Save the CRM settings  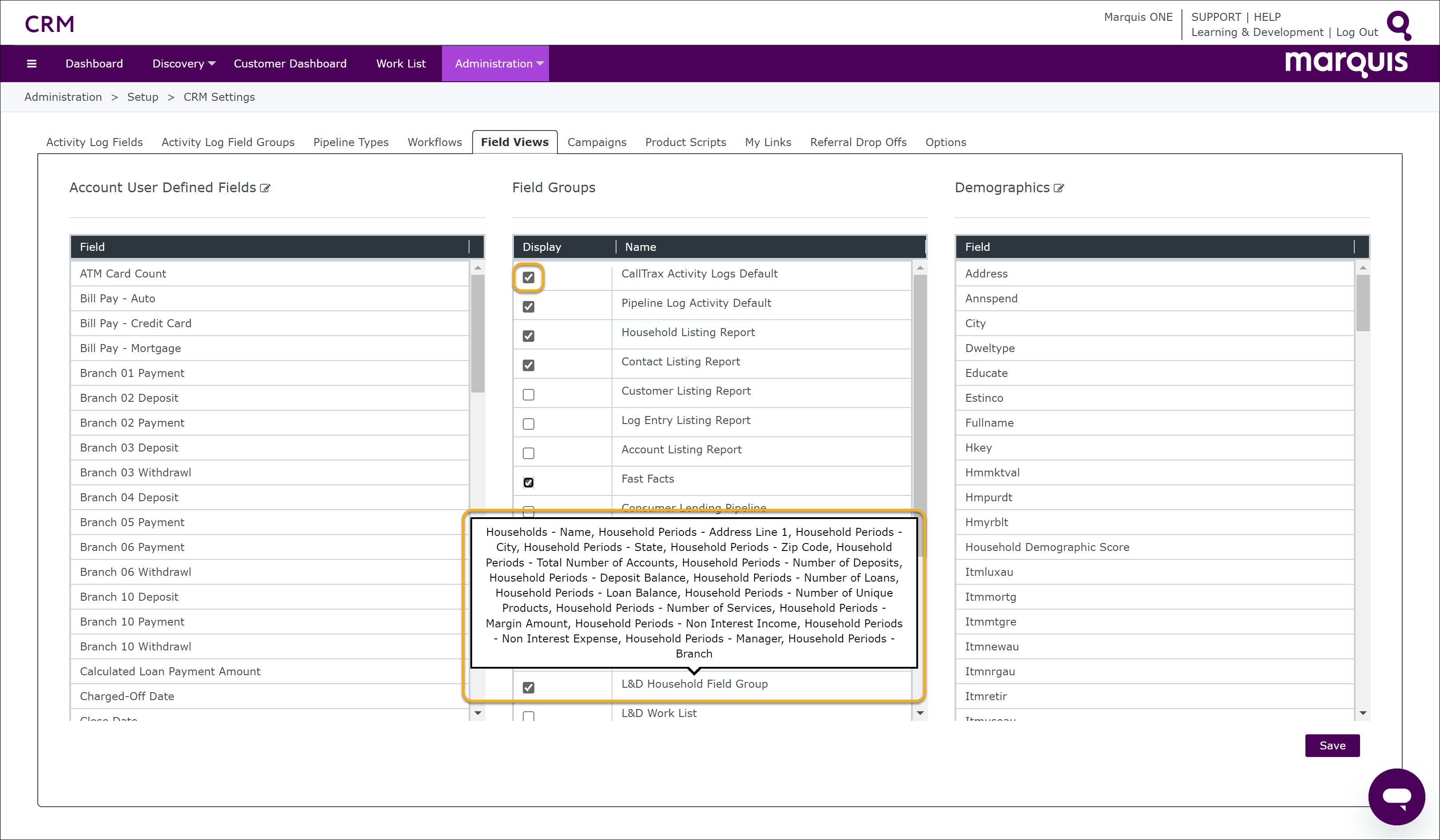click(x=1332, y=746)
